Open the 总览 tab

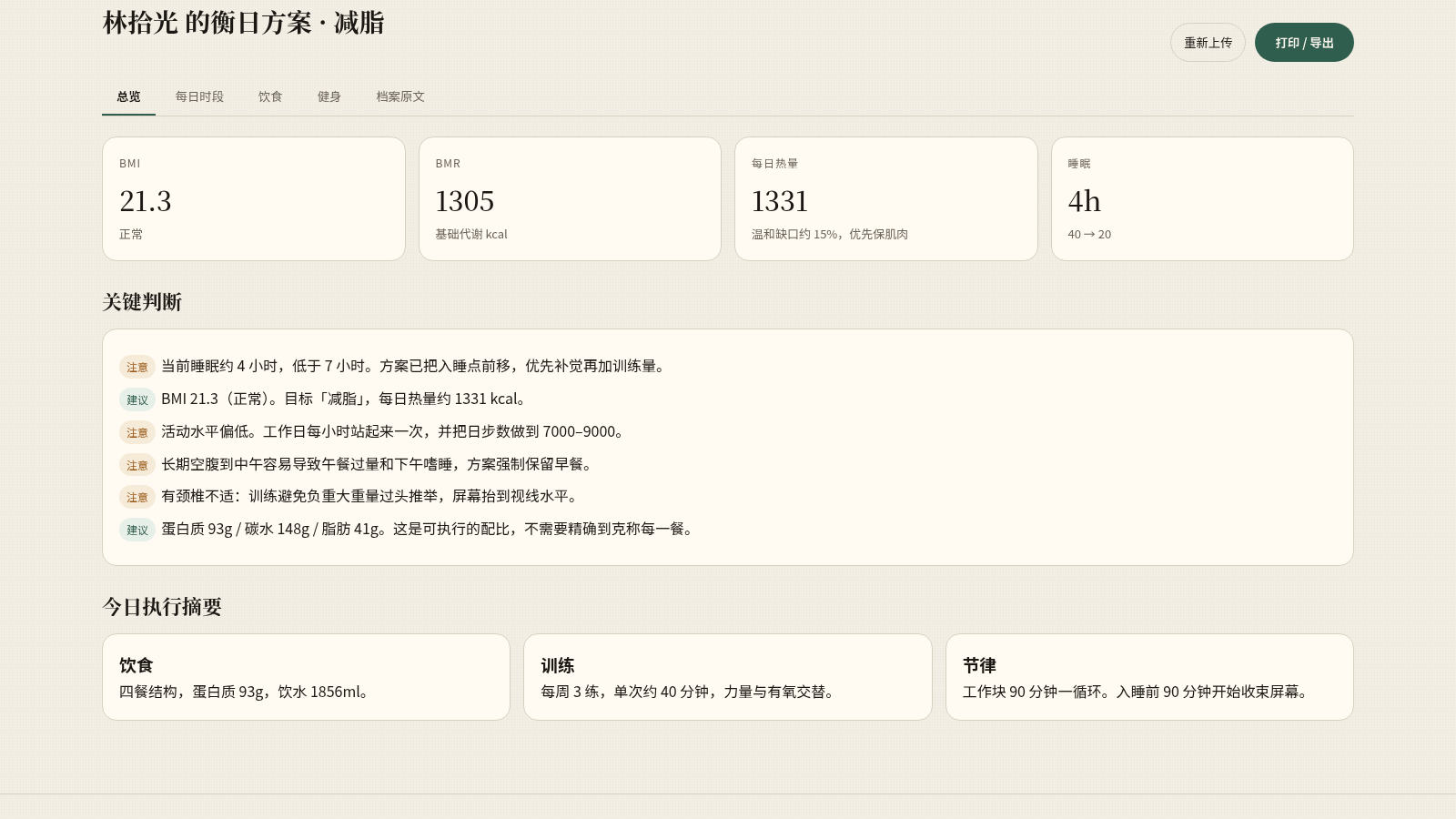128,96
